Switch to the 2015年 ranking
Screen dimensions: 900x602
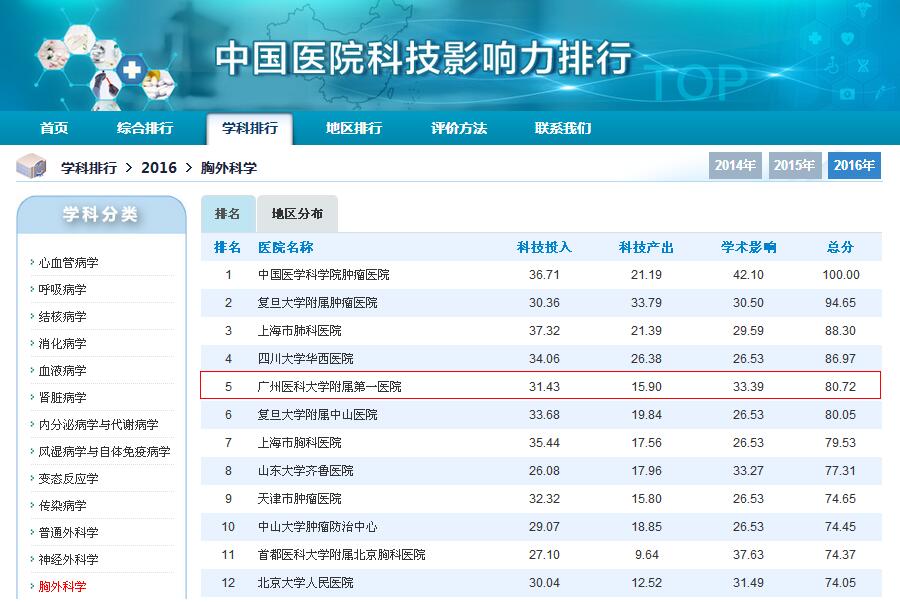tap(794, 165)
